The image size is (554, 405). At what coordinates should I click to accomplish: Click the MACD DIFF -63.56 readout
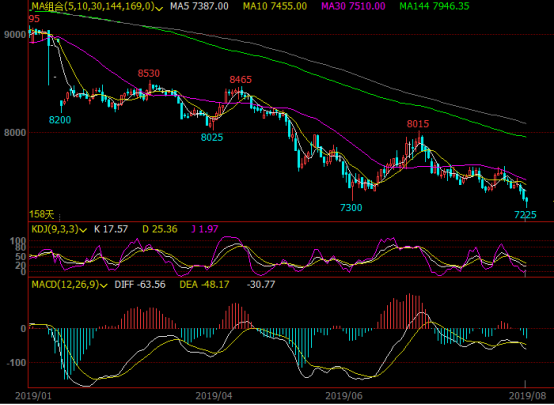[140, 285]
